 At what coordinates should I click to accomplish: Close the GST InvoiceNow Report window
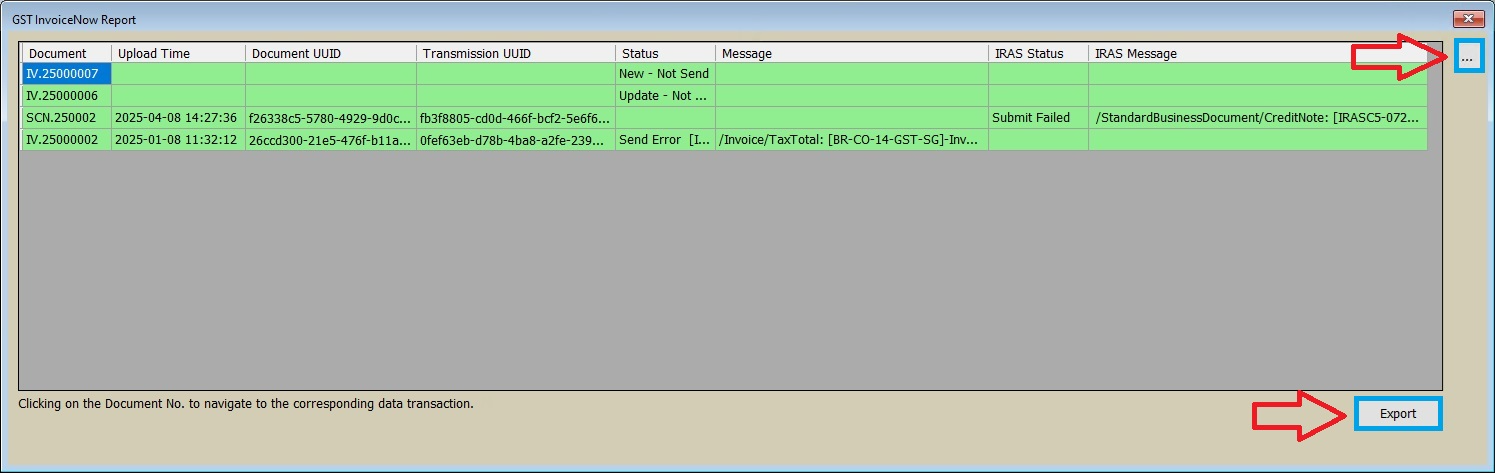pos(1468,19)
